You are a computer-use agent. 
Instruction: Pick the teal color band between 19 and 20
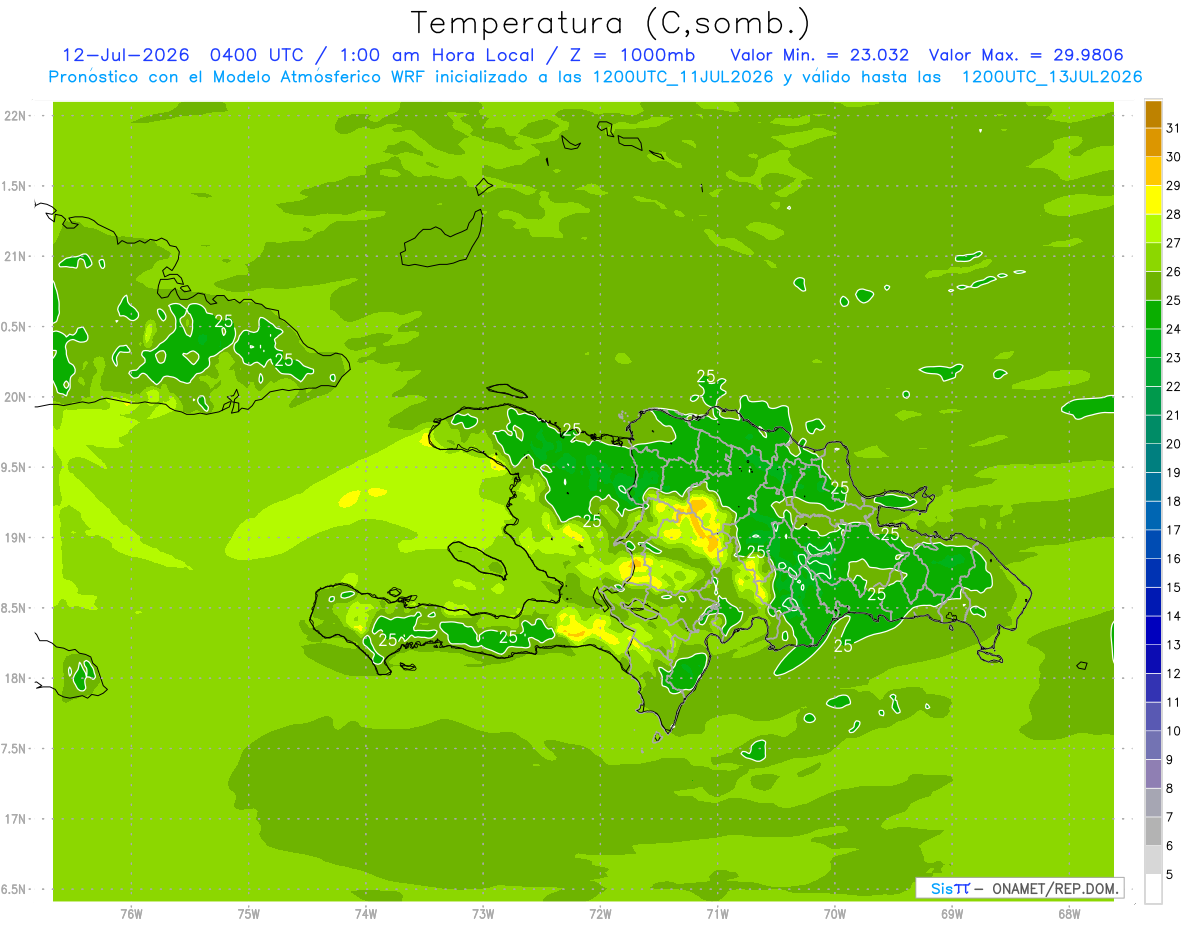pos(1153,458)
